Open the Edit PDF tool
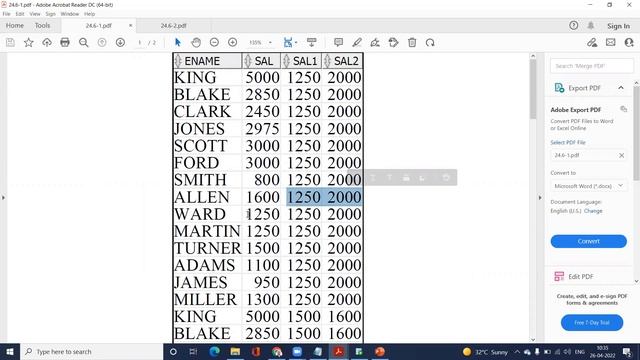 [x=580, y=276]
